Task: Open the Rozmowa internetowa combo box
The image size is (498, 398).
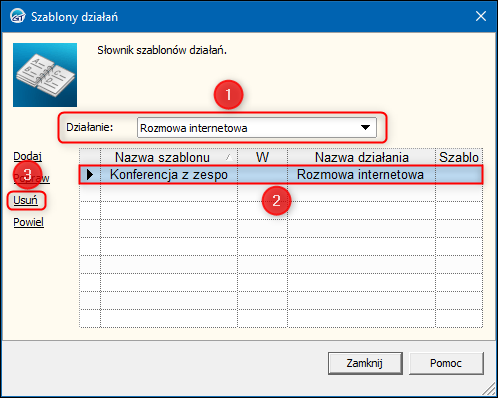Action: point(257,128)
